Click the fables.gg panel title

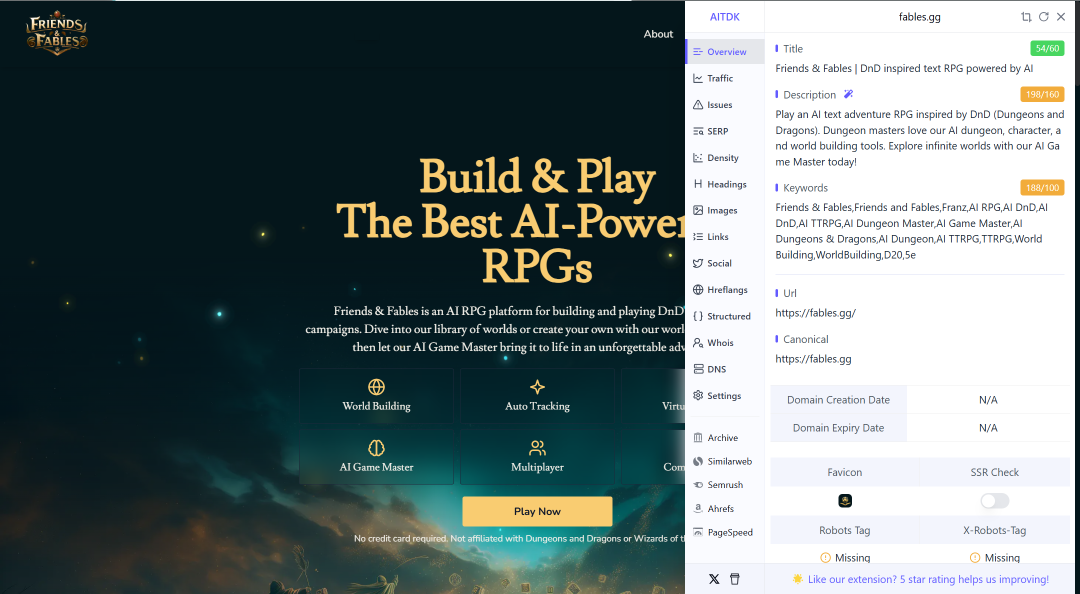click(x=920, y=17)
